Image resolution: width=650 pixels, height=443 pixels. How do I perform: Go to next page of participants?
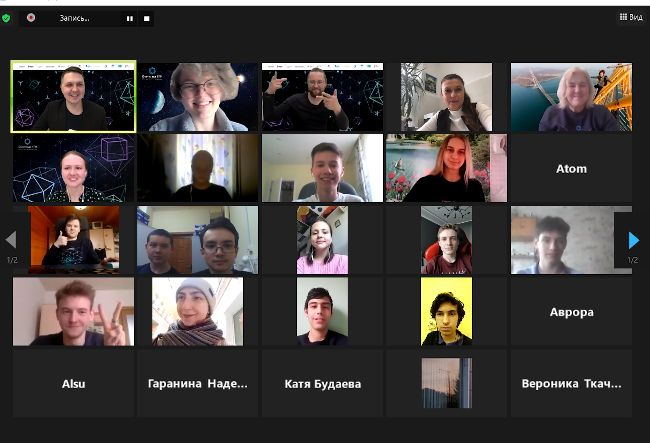633,240
